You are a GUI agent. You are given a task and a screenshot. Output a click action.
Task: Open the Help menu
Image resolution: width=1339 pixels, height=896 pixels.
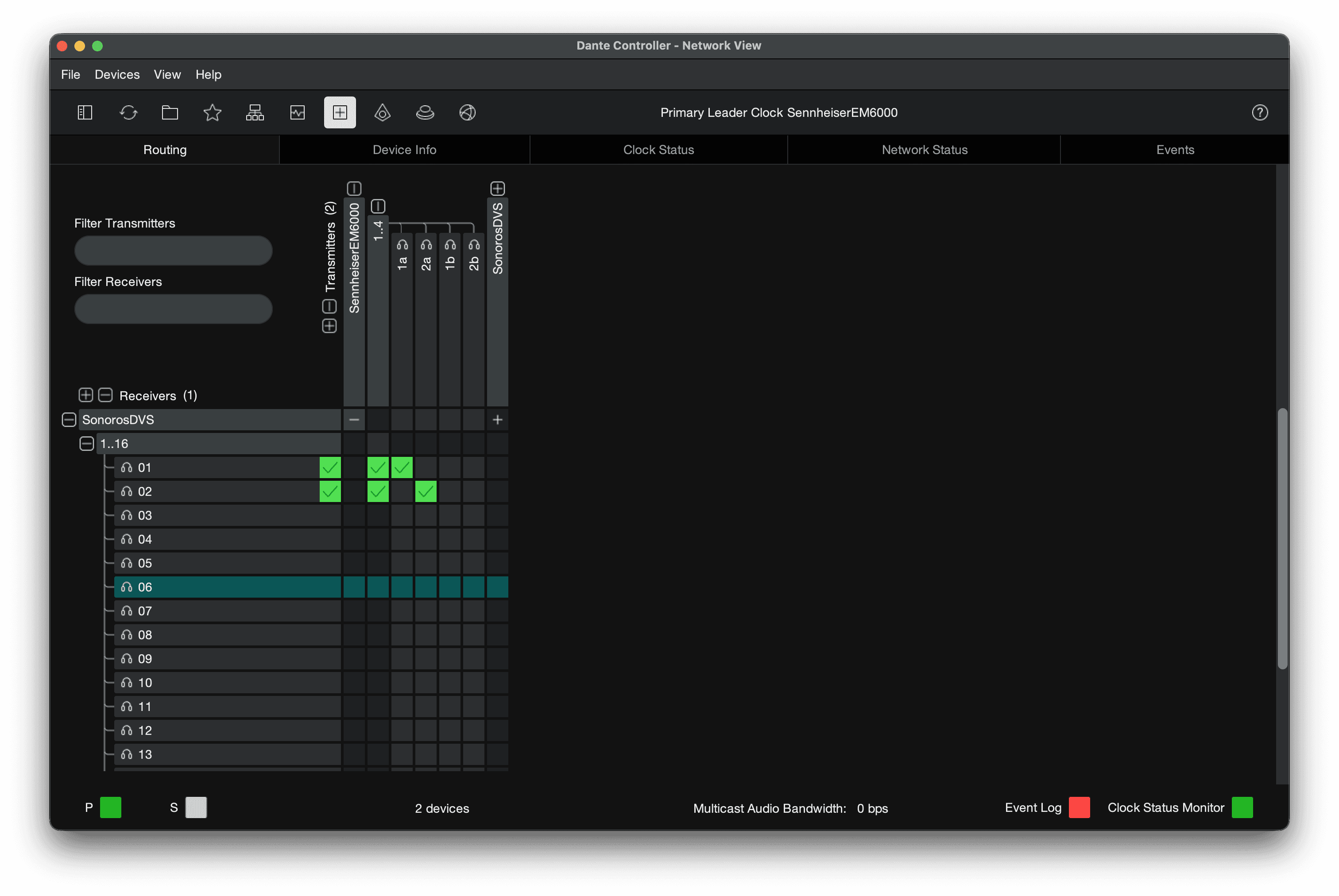click(208, 75)
